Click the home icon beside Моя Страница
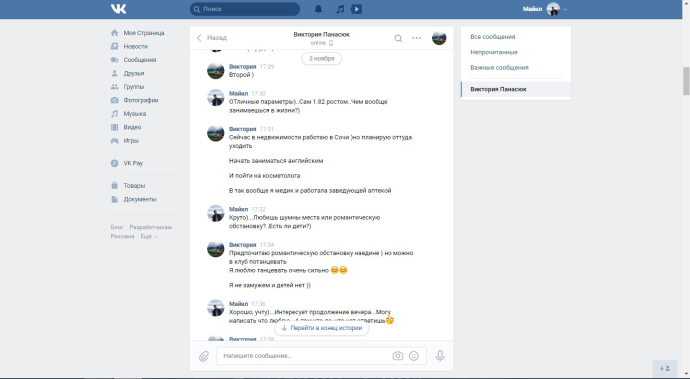 point(114,33)
